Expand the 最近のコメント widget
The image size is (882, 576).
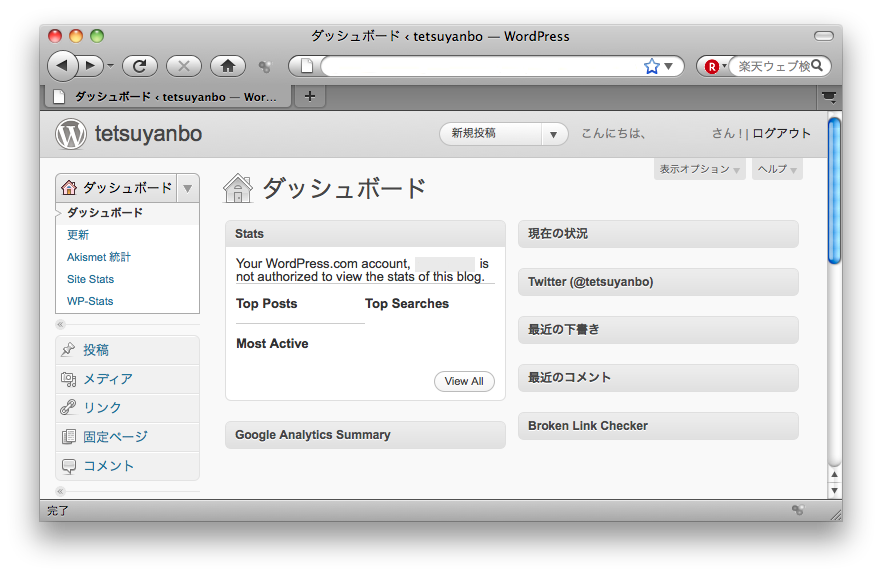coord(658,377)
